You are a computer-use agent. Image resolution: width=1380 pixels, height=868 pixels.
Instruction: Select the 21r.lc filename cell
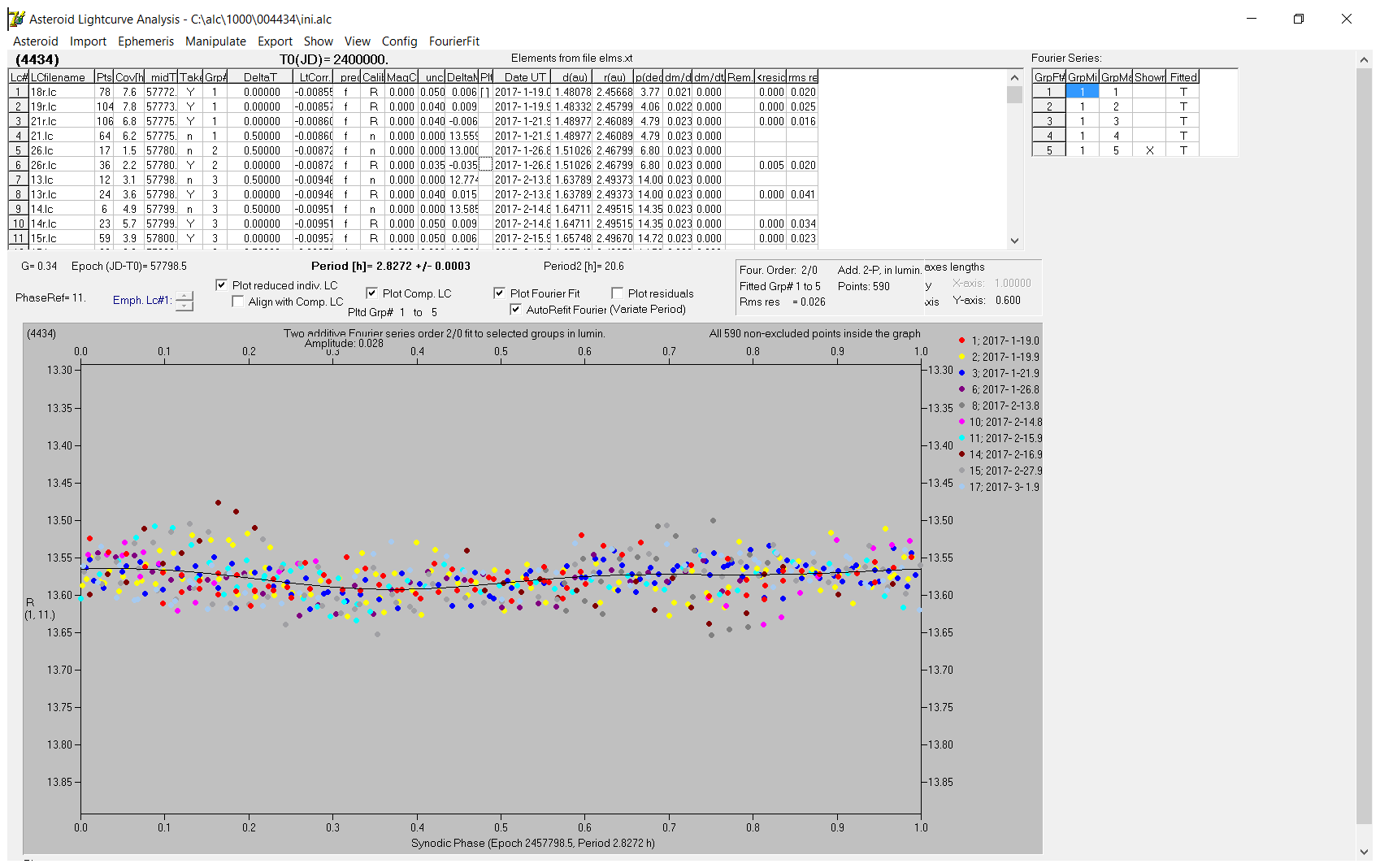(62, 121)
